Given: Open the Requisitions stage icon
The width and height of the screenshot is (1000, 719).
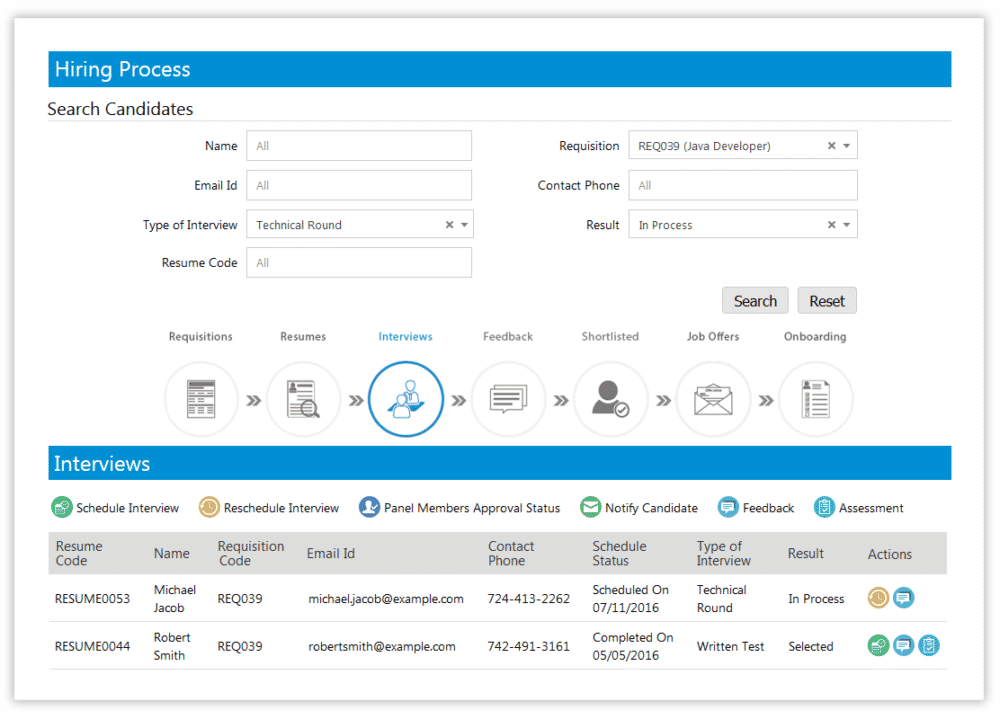Looking at the screenshot, I should point(201,399).
